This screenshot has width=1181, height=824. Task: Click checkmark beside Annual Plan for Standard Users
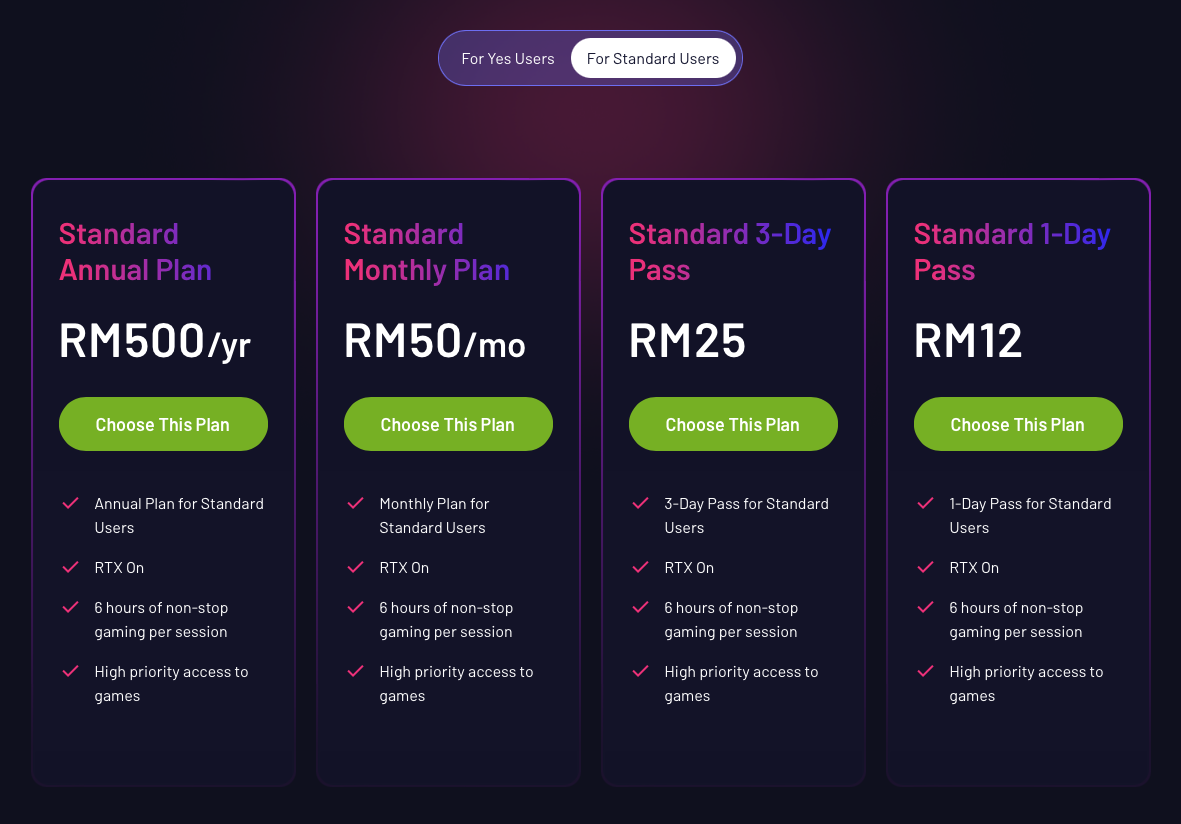pos(71,503)
